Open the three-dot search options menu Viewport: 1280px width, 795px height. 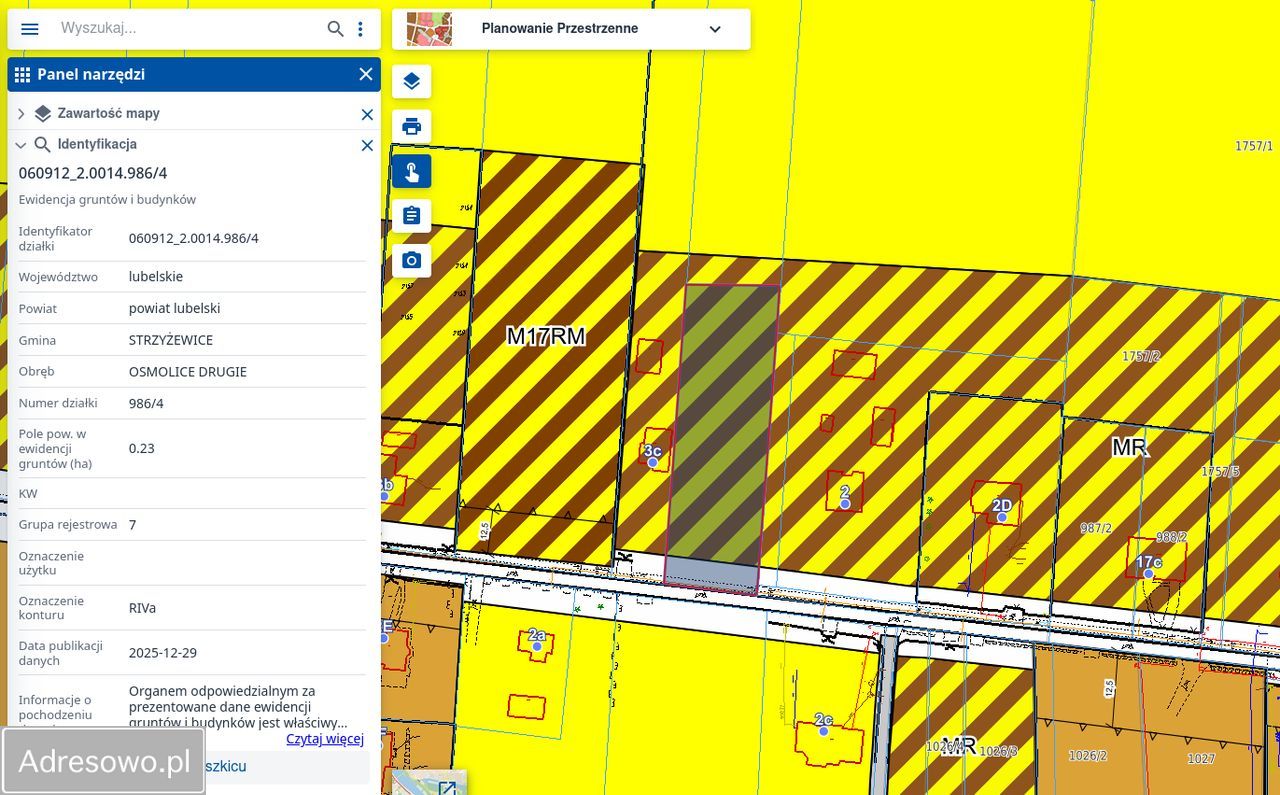pos(360,29)
